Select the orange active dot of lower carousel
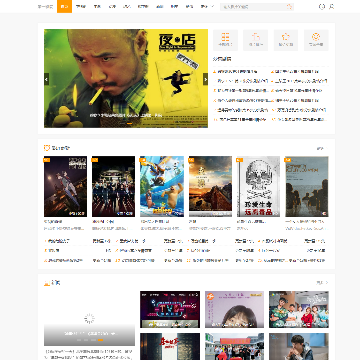Screen dimensions: 360x360 coord(100,340)
